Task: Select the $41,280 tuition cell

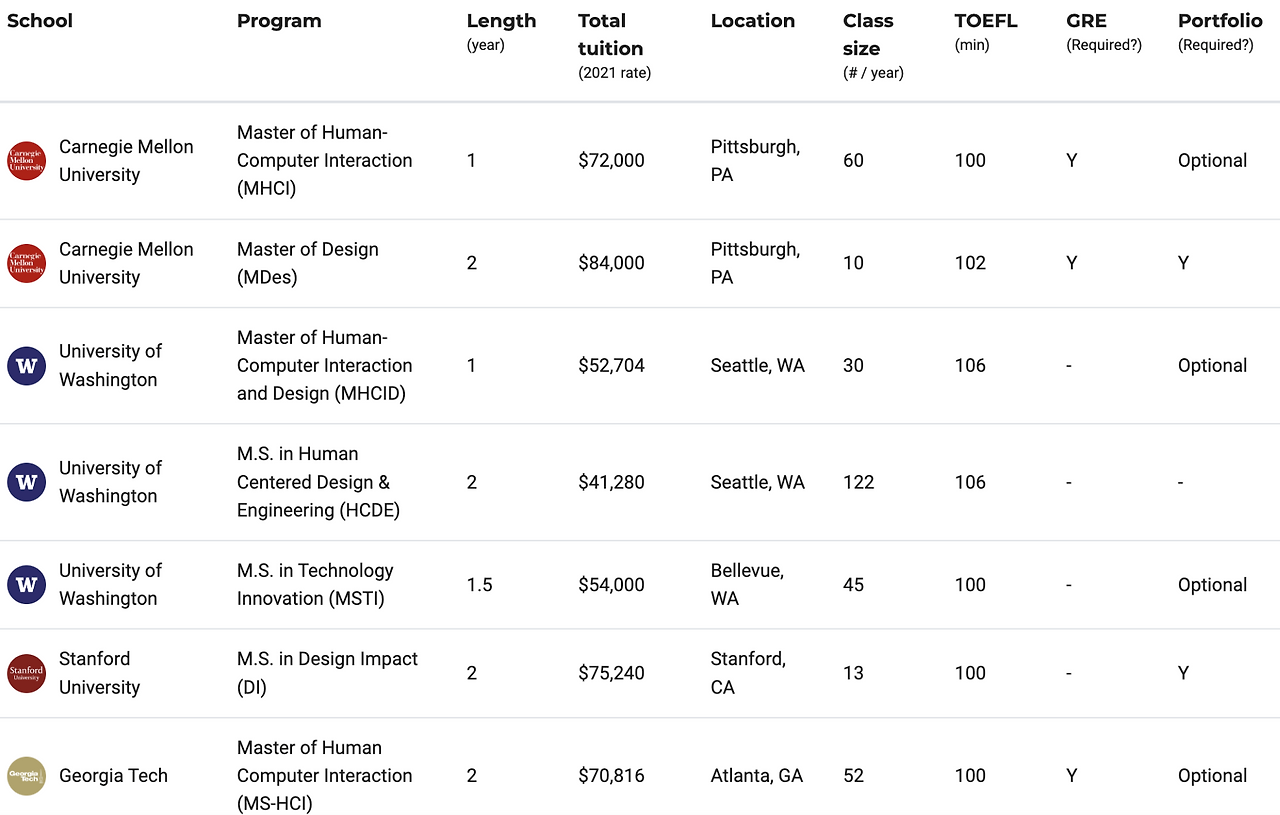Action: coord(611,482)
